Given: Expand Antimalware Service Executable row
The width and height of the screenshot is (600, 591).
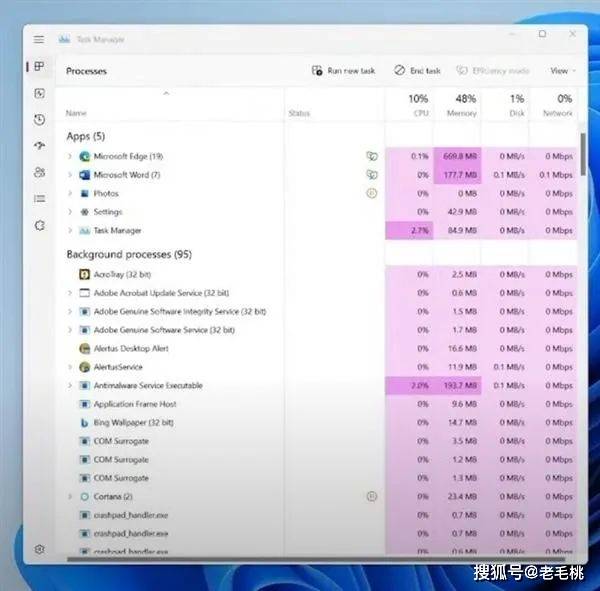Looking at the screenshot, I should click(x=70, y=385).
